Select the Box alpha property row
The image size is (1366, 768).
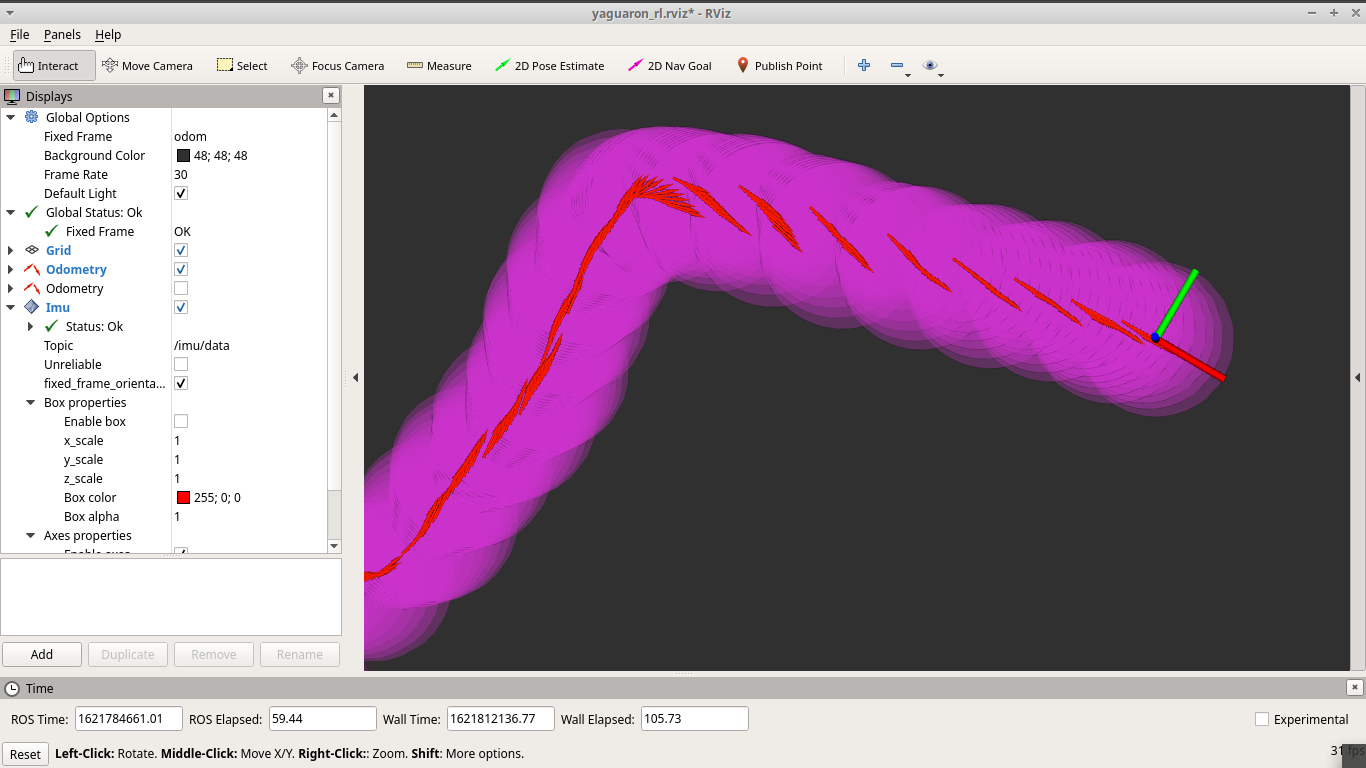point(164,516)
